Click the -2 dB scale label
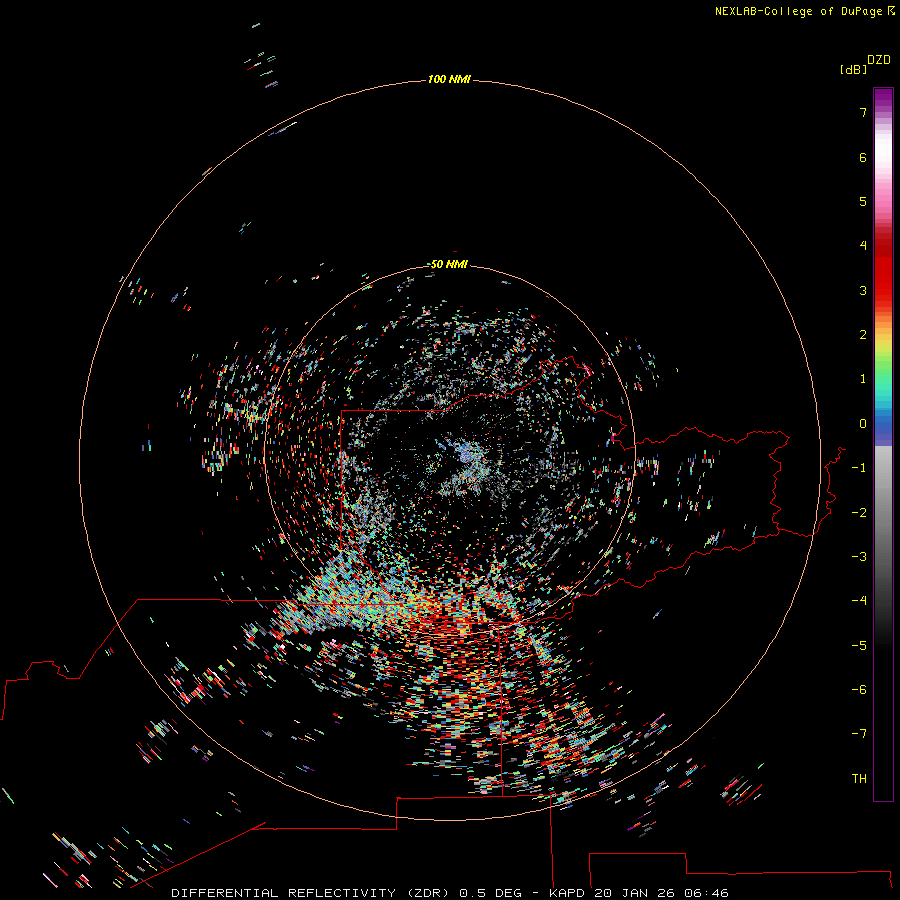Image resolution: width=900 pixels, height=900 pixels. [859, 512]
